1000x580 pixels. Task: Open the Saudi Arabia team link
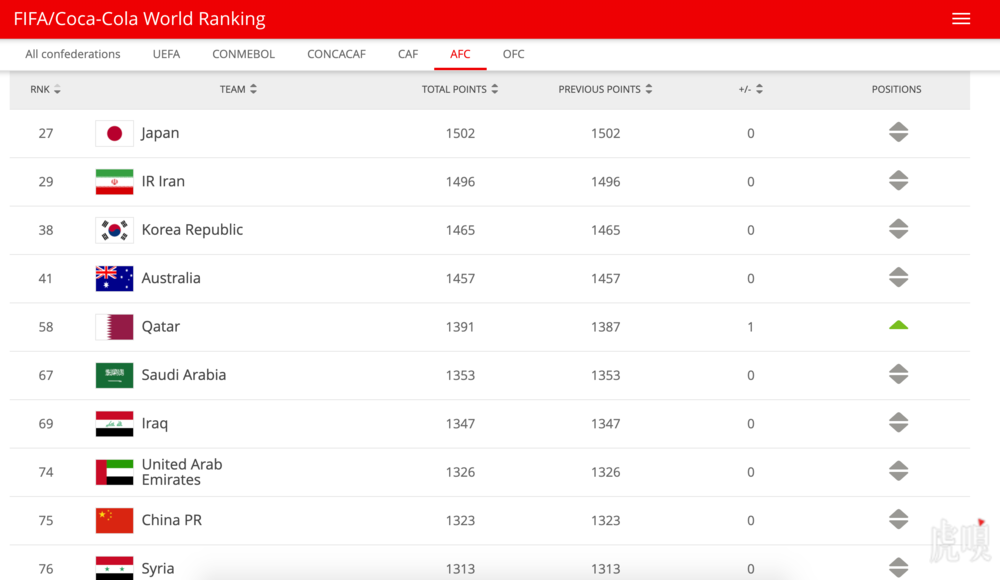(184, 375)
